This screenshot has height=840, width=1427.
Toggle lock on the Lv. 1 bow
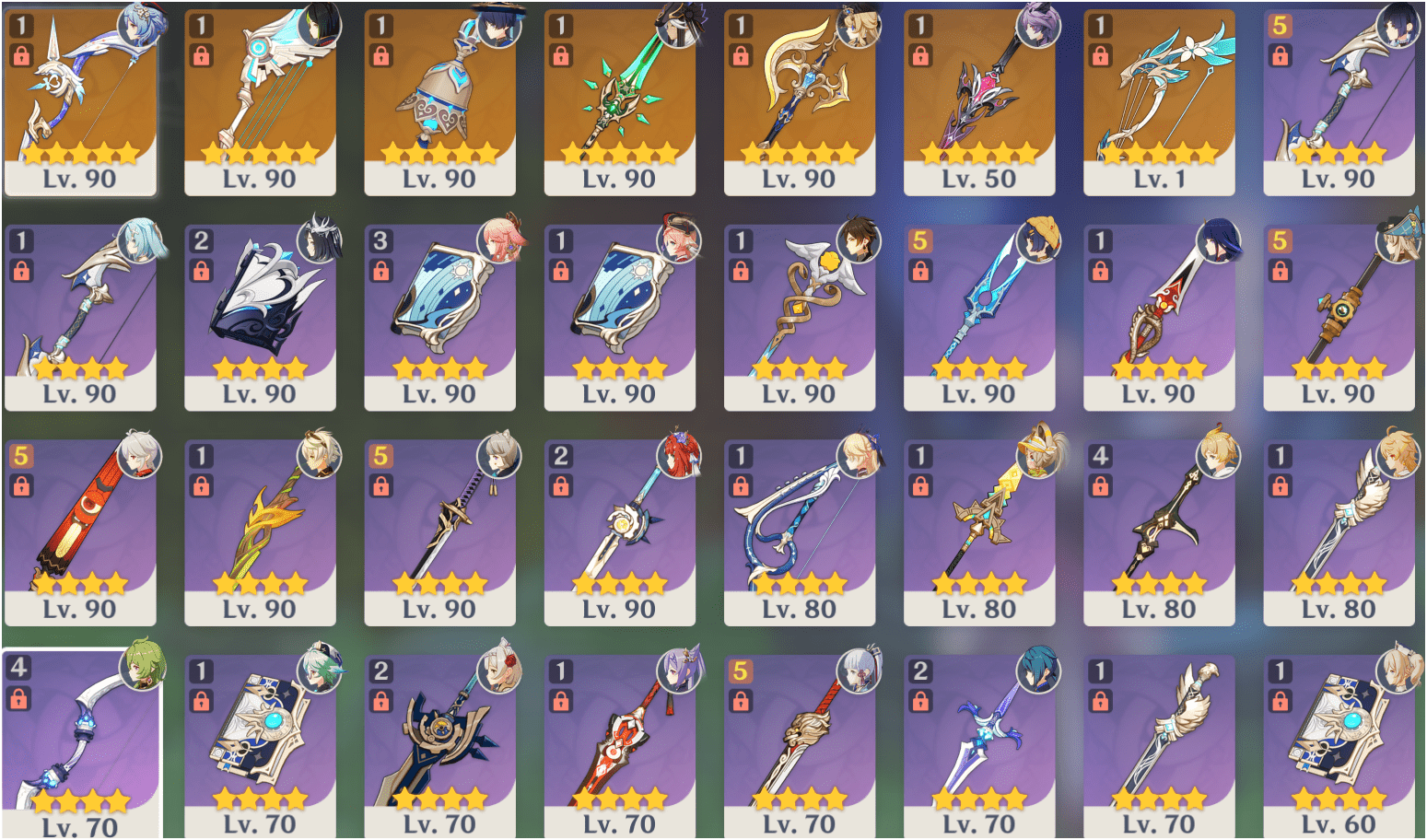(x=1100, y=56)
